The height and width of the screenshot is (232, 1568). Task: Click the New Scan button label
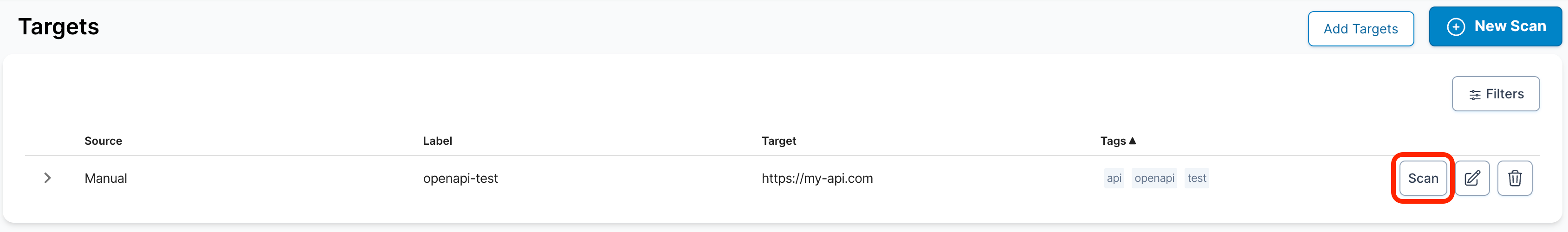tap(1510, 26)
